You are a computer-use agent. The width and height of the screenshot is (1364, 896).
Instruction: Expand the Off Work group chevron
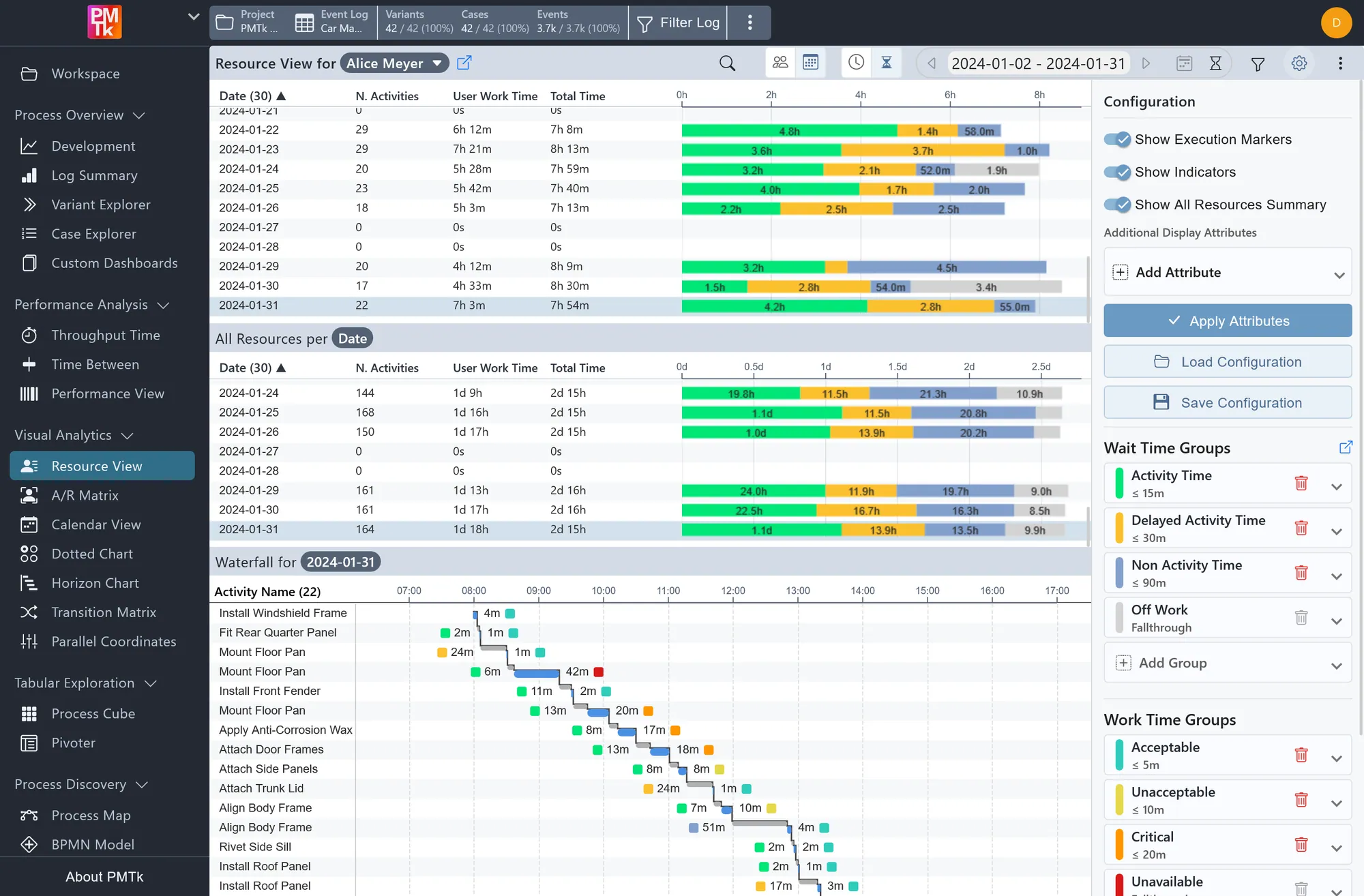click(x=1336, y=621)
